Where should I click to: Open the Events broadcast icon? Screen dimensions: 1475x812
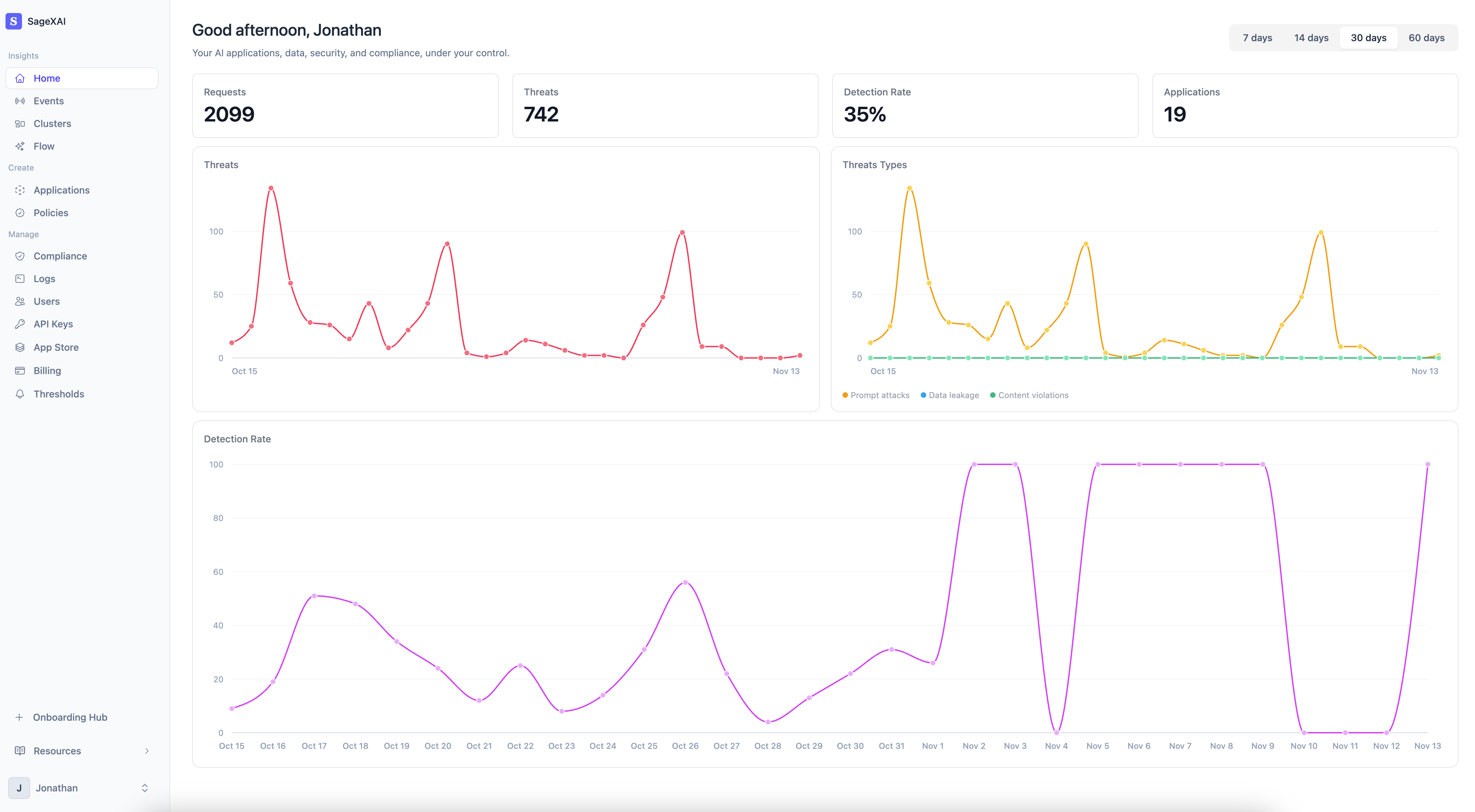point(20,101)
